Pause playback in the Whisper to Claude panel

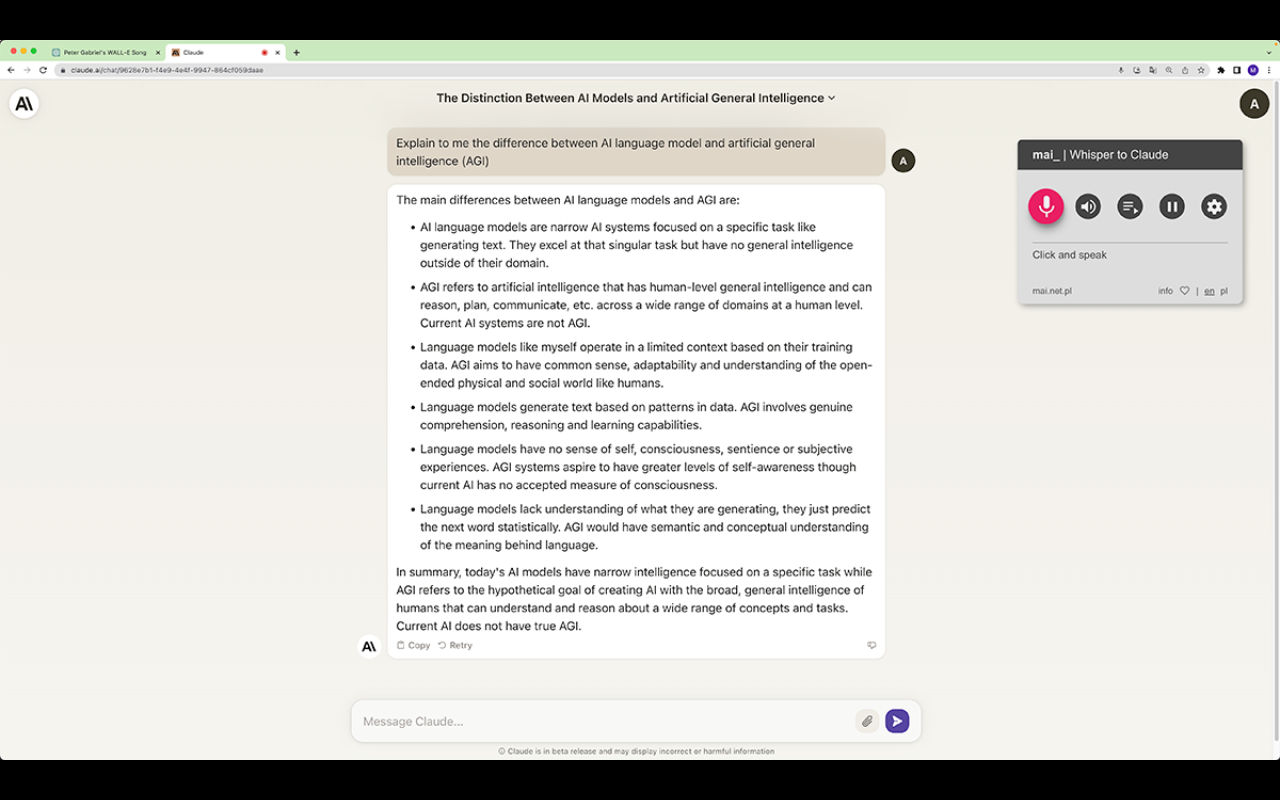pyautogui.click(x=1172, y=206)
